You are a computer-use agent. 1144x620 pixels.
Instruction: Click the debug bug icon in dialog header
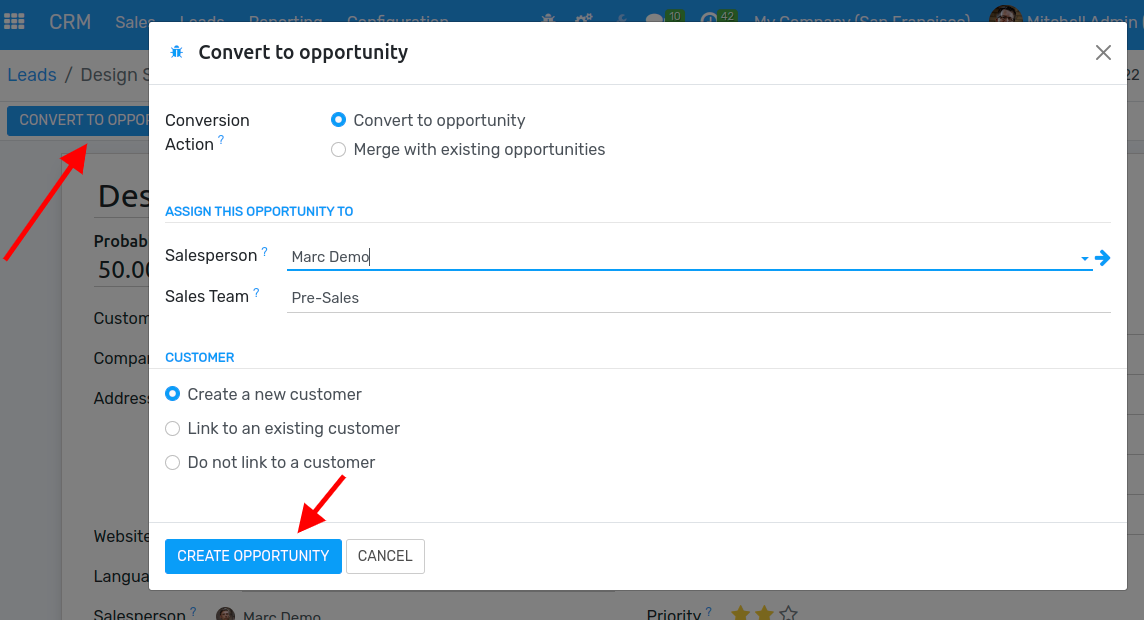coord(177,52)
